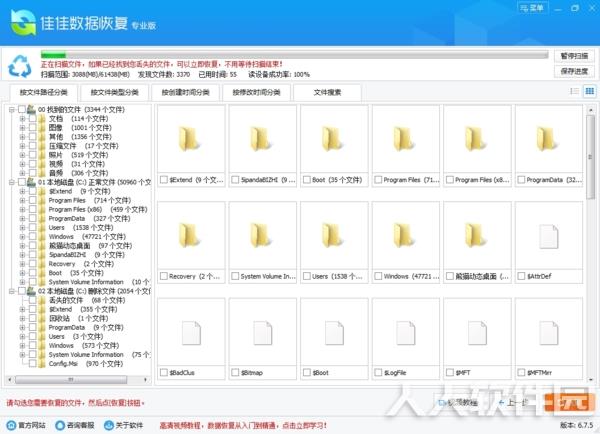The image size is (600, 434).
Task: Click the folder icon beside Config.Msi
Action: (x=42, y=364)
